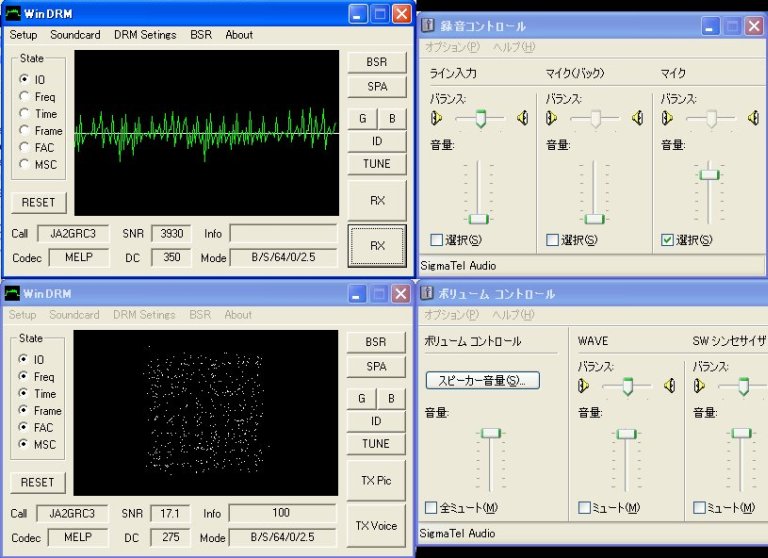Open Soundcard menu in top WinDRM

tap(75, 35)
